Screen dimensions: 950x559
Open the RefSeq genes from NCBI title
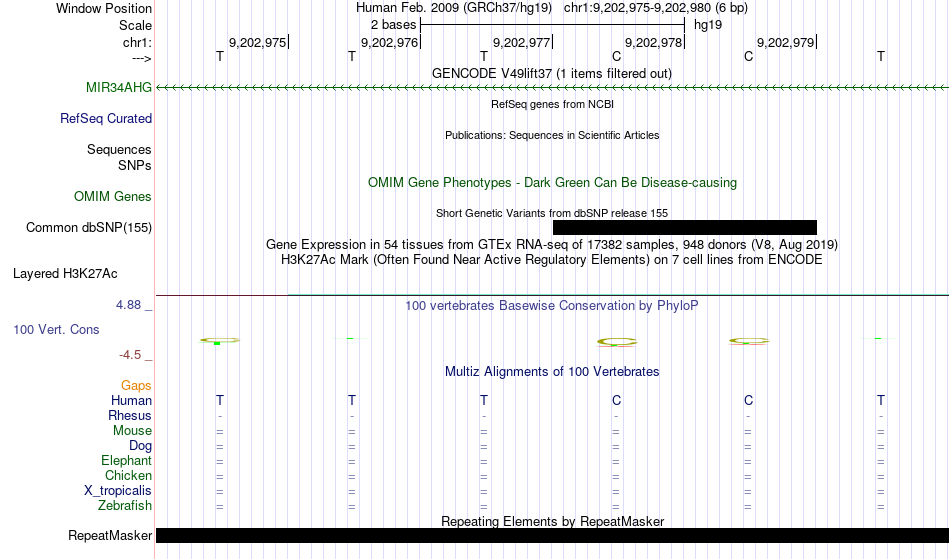[x=553, y=104]
